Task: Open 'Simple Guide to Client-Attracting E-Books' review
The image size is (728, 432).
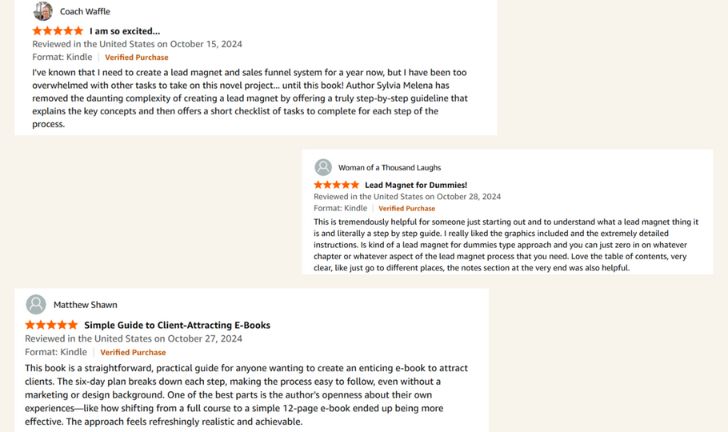Action: (177, 325)
